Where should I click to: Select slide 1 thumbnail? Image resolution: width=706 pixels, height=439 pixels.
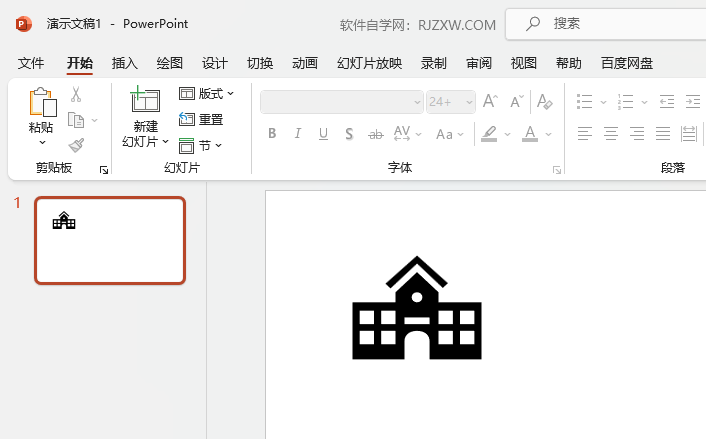(110, 240)
